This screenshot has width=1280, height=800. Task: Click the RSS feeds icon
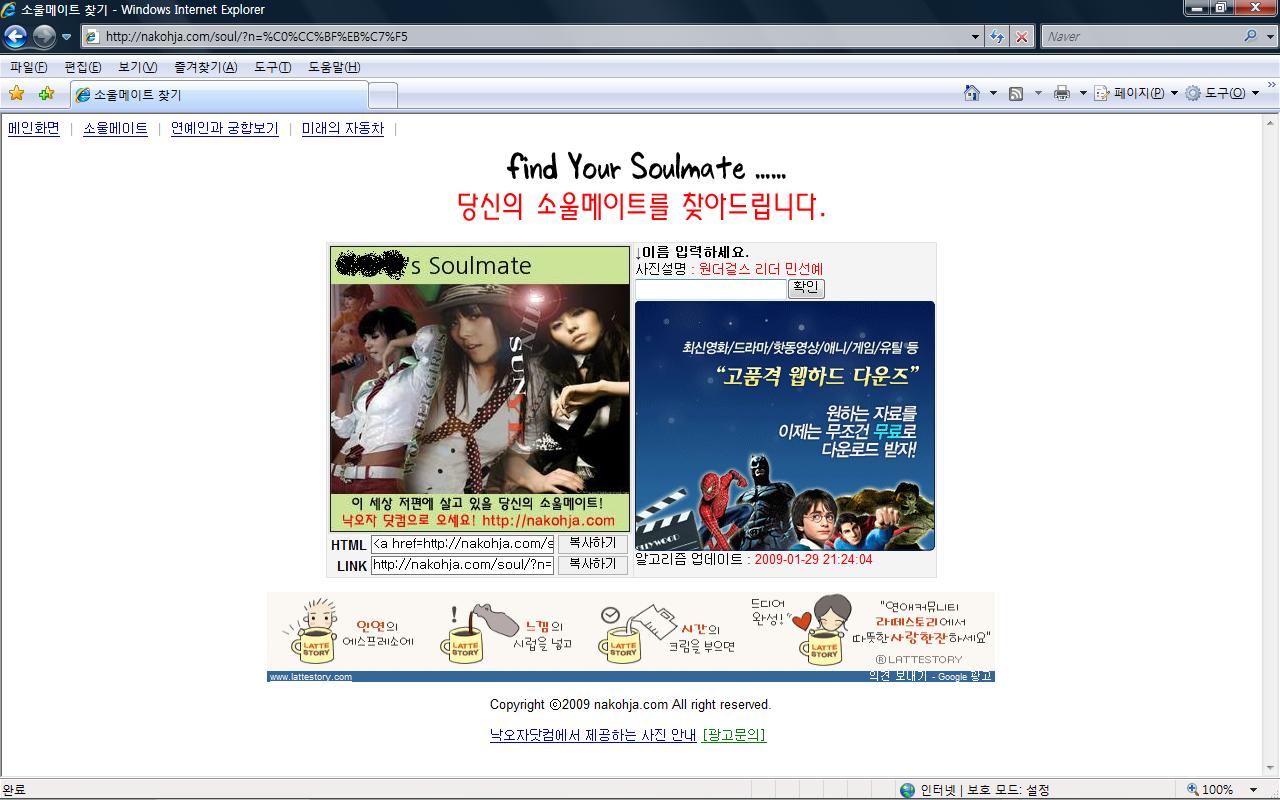(x=1016, y=93)
